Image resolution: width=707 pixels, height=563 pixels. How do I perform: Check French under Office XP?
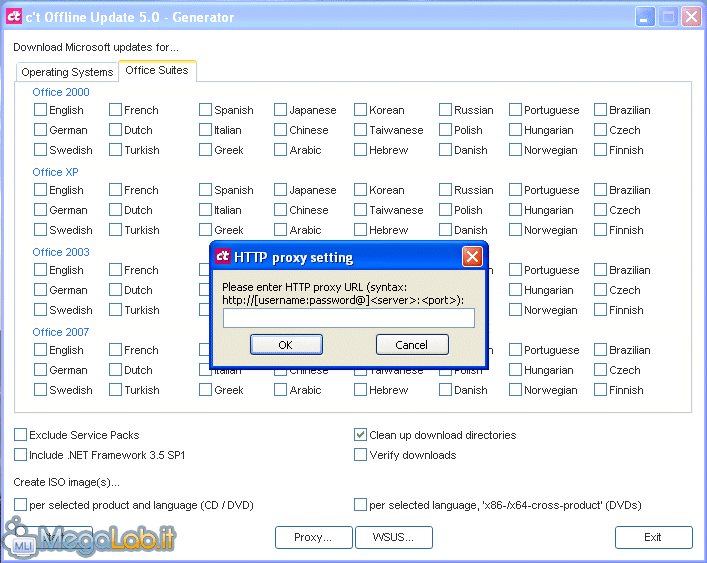[x=115, y=189]
